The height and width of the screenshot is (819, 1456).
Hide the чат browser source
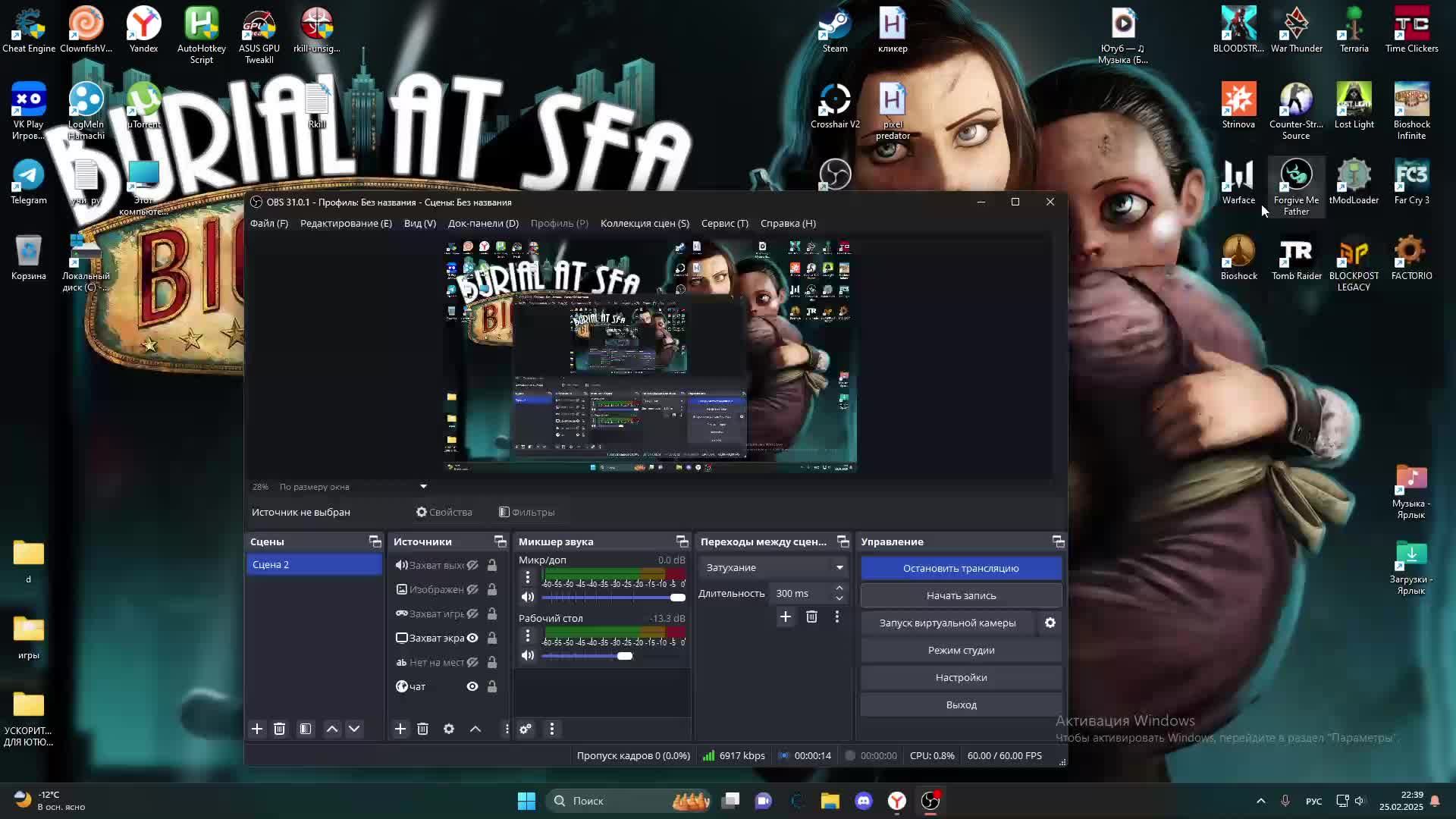click(x=472, y=686)
